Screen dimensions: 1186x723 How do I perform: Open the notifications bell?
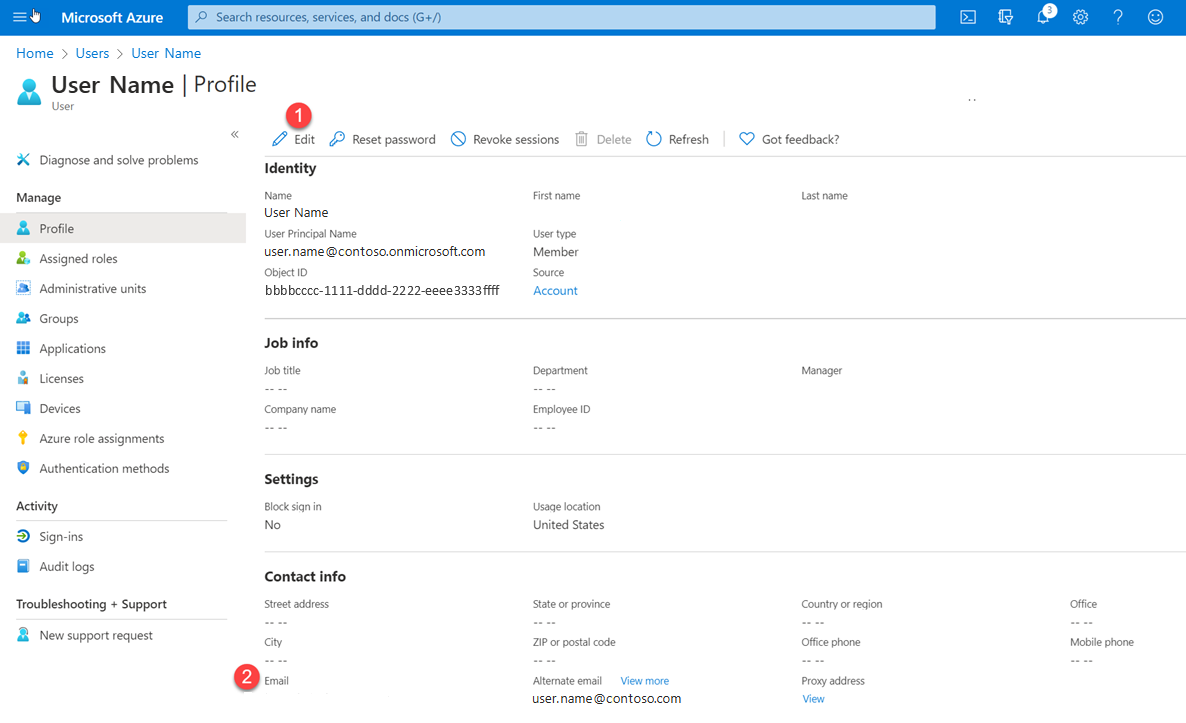[1042, 17]
